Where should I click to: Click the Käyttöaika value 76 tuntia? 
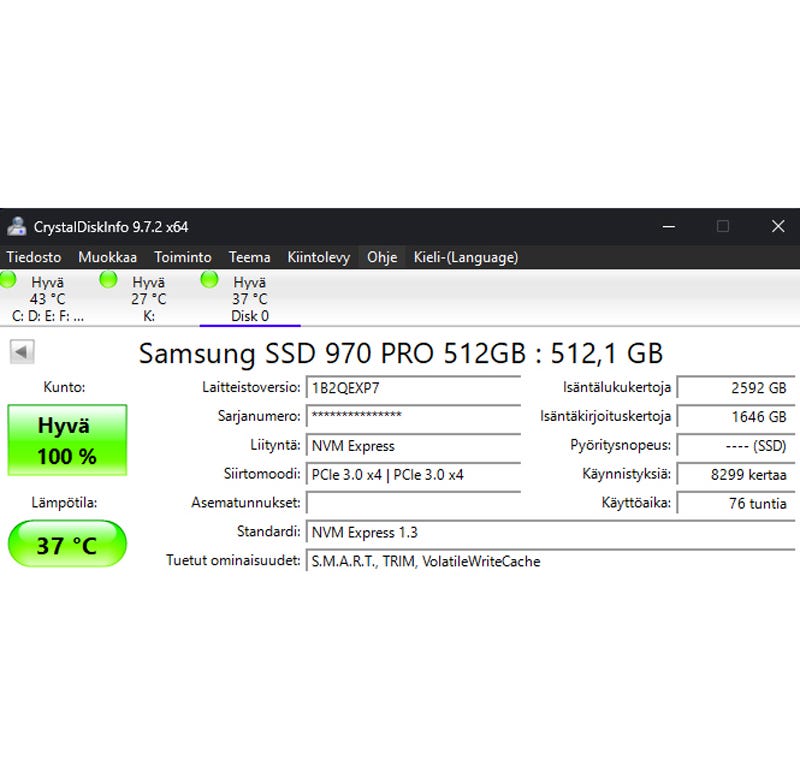[736, 503]
